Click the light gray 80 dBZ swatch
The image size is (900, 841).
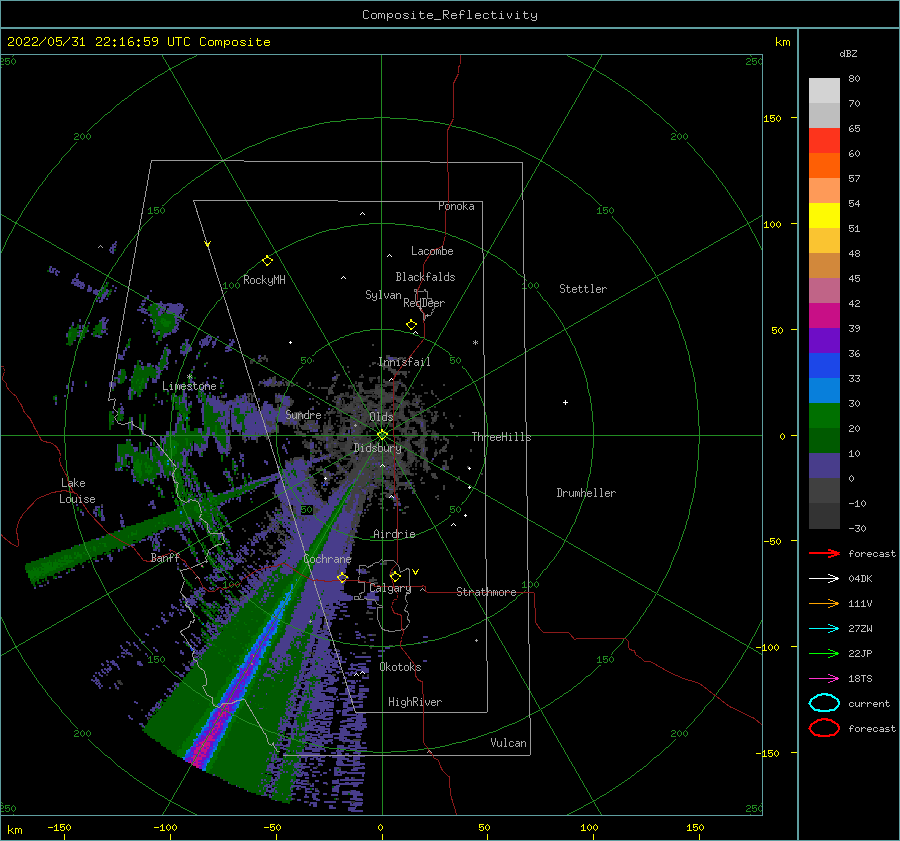[824, 91]
